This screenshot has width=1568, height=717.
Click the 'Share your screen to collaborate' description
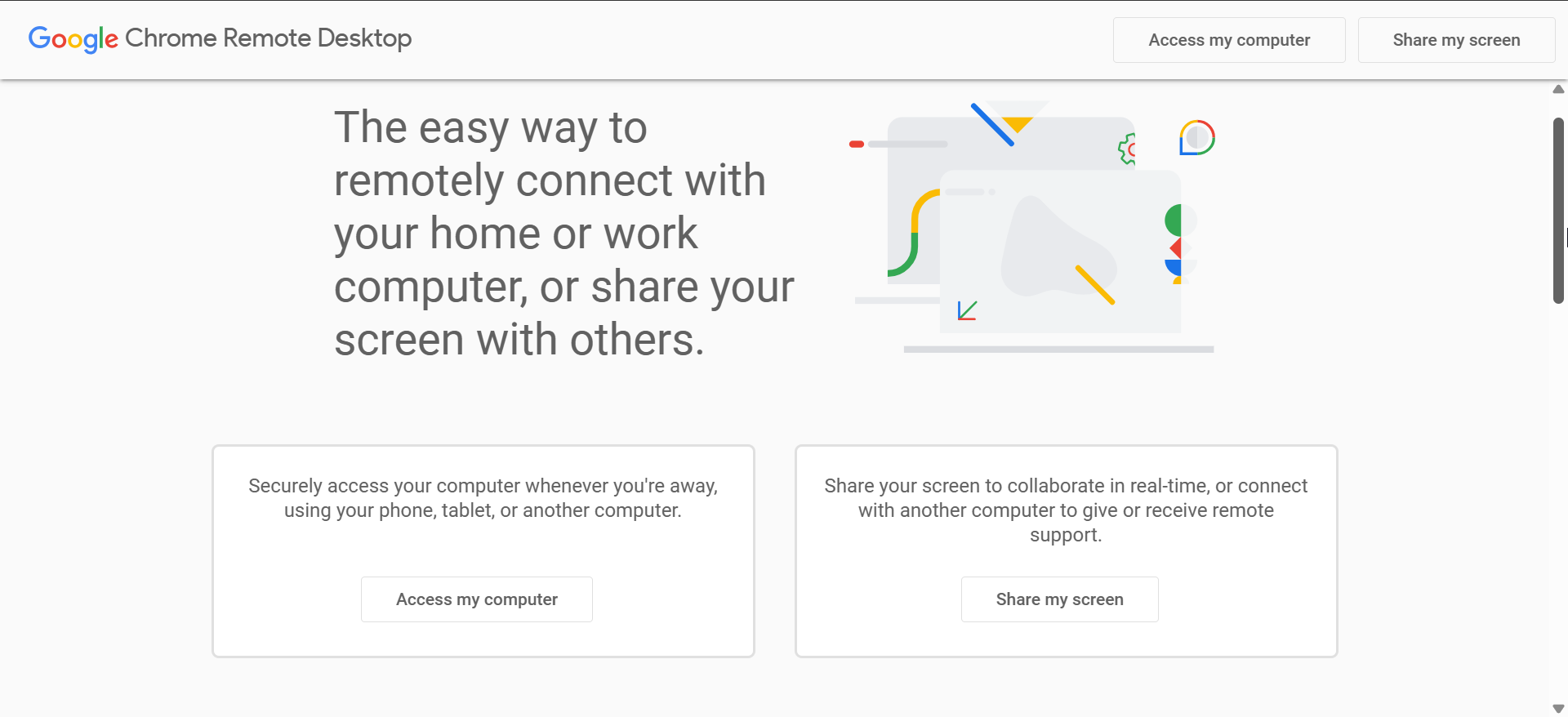(x=1066, y=510)
